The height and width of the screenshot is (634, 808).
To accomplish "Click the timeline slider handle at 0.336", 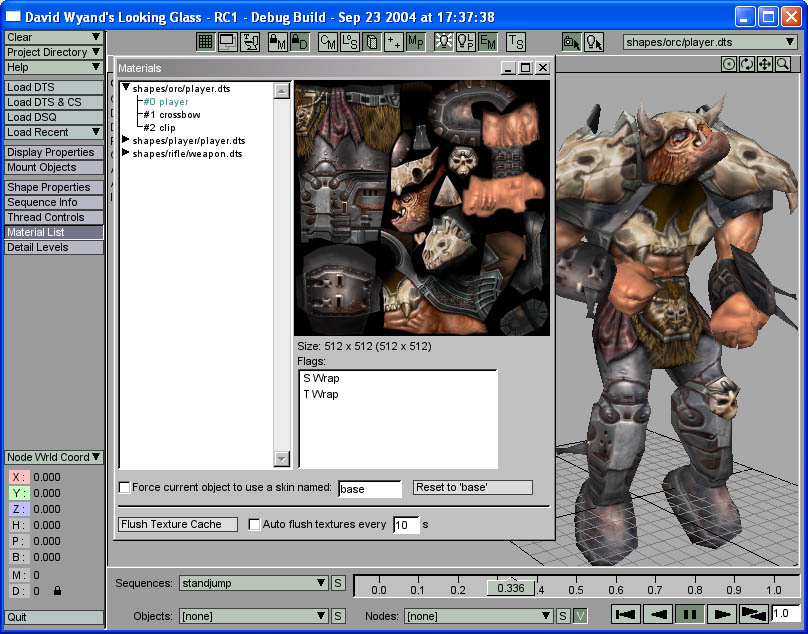I will (x=510, y=588).
